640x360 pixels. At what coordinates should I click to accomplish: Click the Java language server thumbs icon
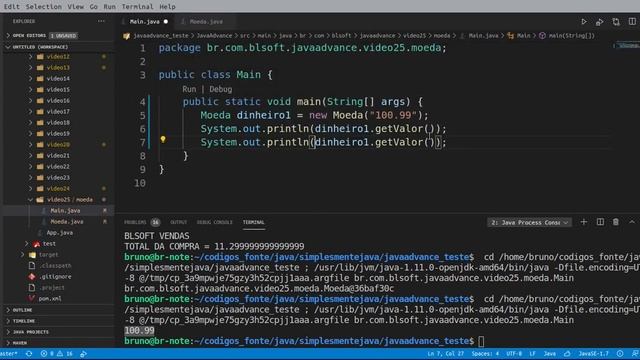coord(567,354)
